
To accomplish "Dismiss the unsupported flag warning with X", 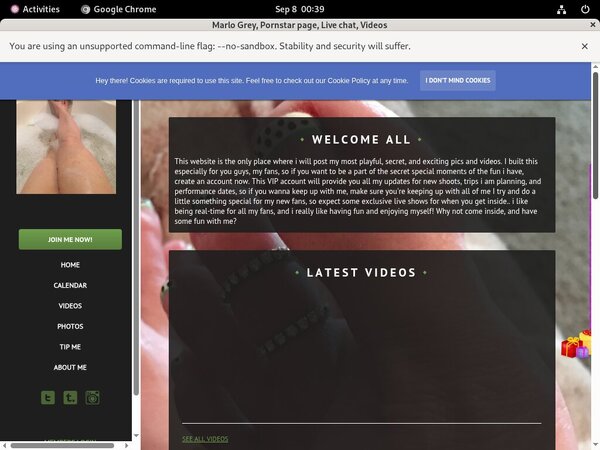I will pos(584,46).
